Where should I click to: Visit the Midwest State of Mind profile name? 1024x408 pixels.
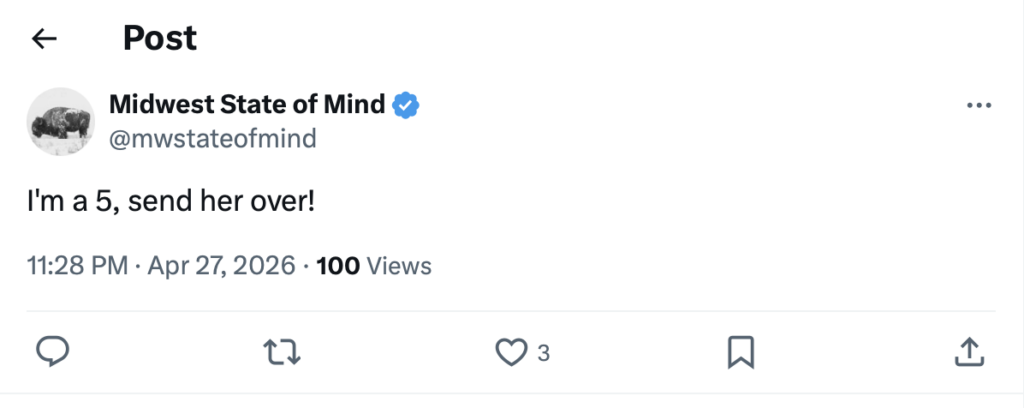pyautogui.click(x=246, y=104)
